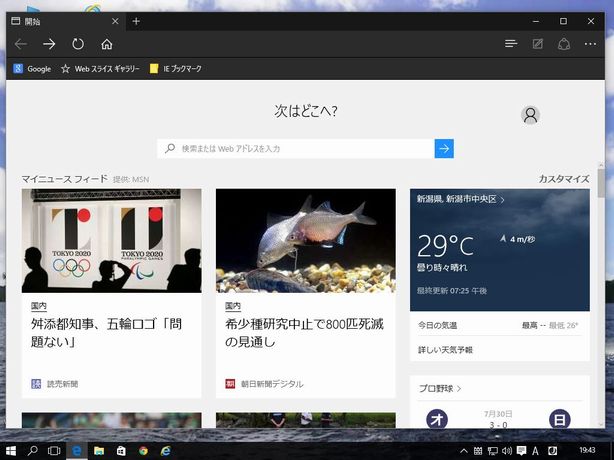
Task: Click 国内 category under fish article
Action: coord(233,306)
